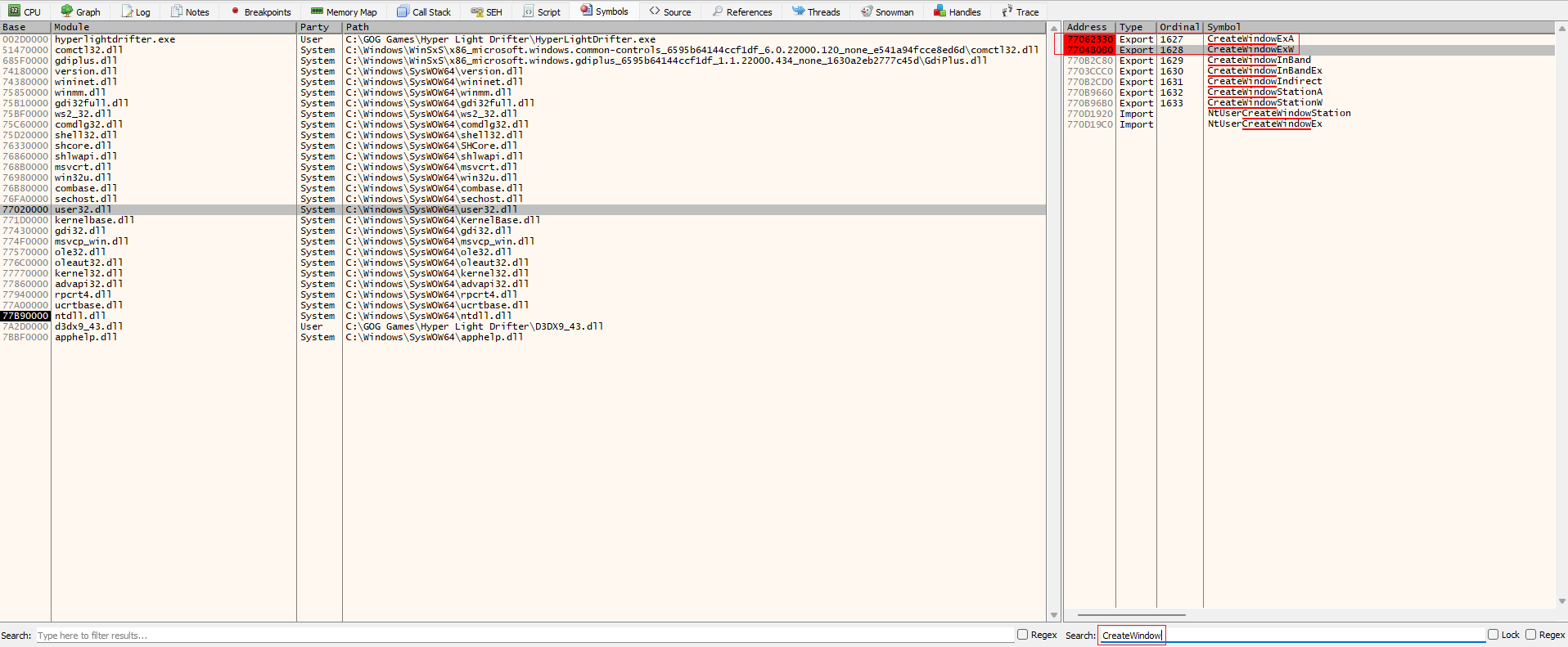Click the Handles tab icon
Viewport: 1568px width, 647px height.
tap(939, 11)
